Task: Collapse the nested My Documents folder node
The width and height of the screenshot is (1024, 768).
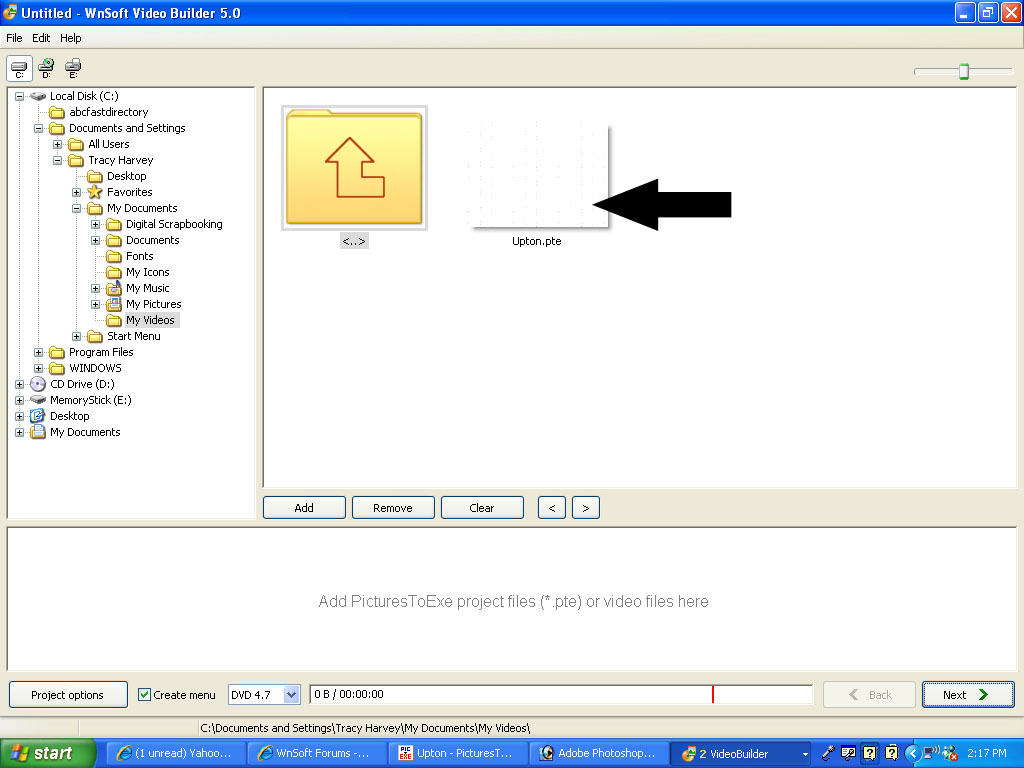Action: (76, 208)
